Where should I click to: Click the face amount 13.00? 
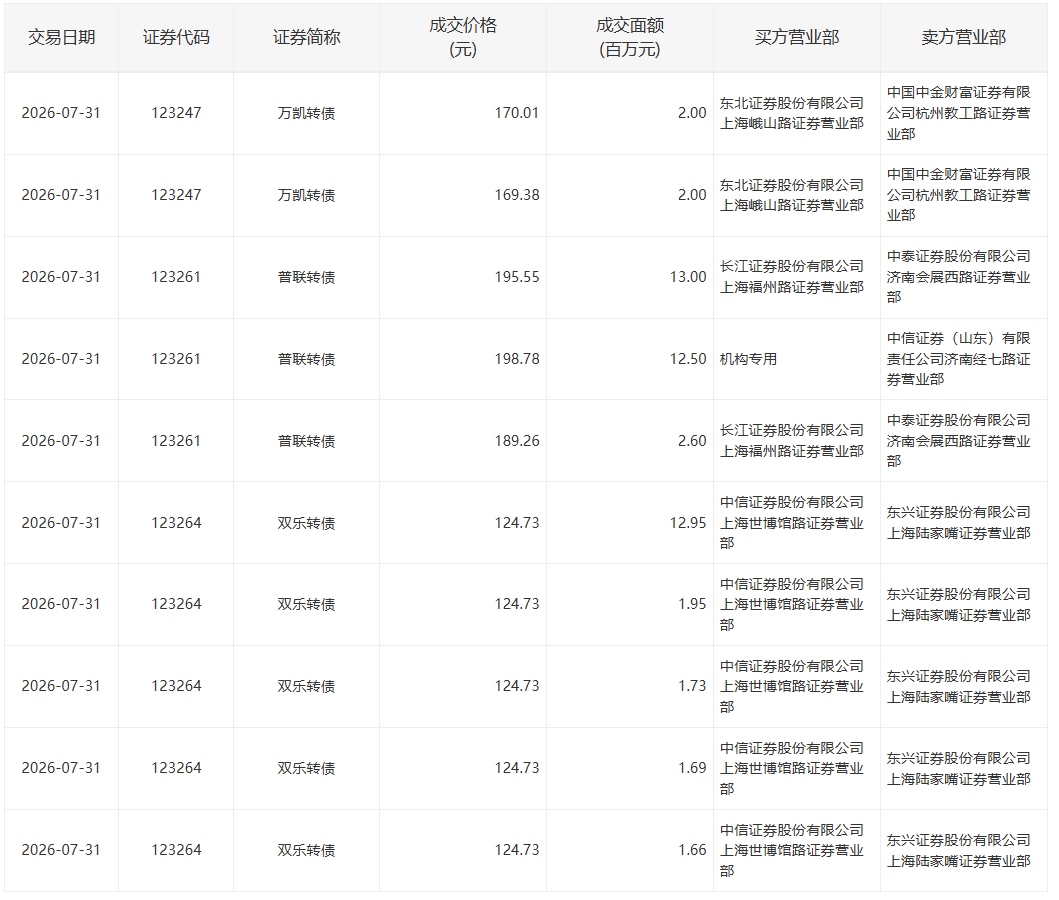coord(688,277)
